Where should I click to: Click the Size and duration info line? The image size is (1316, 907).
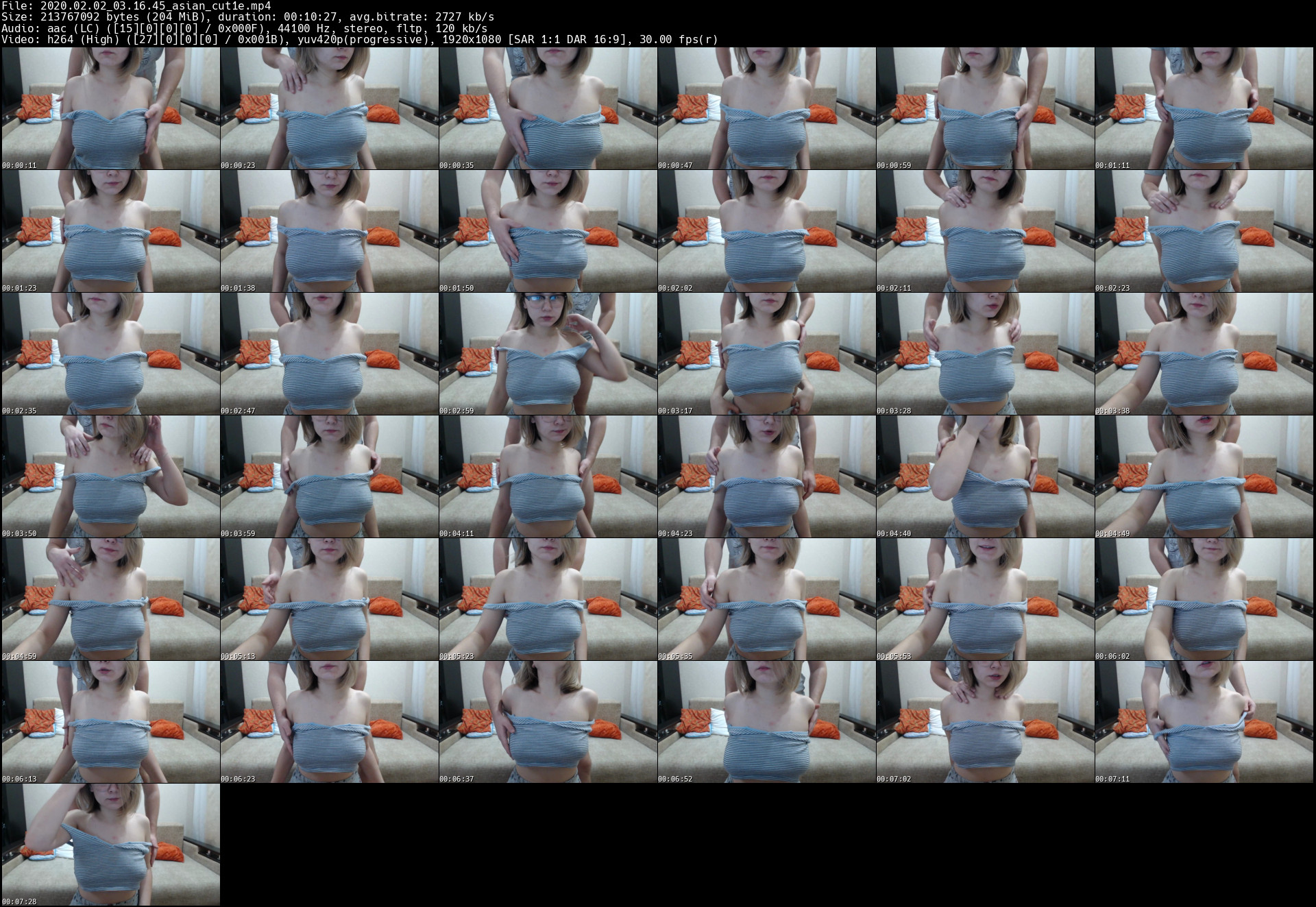[248, 17]
